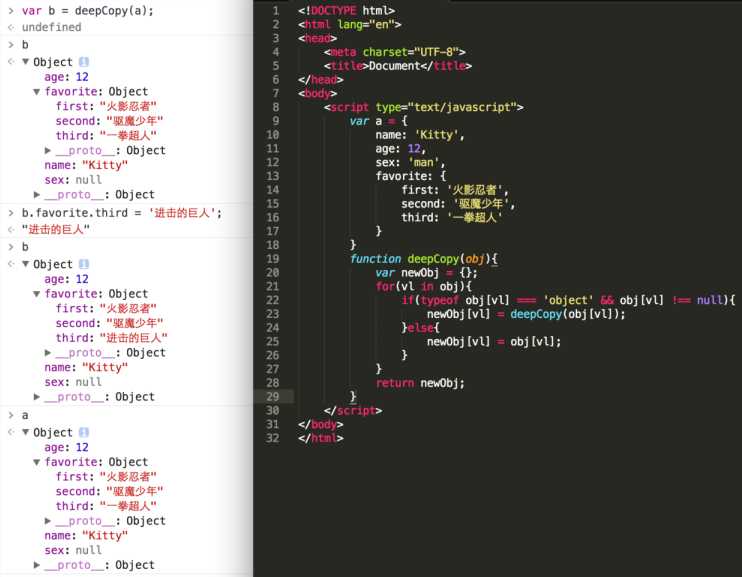Click the script type="text/javascript" tag
The width and height of the screenshot is (742, 577).
pyautogui.click(x=424, y=107)
